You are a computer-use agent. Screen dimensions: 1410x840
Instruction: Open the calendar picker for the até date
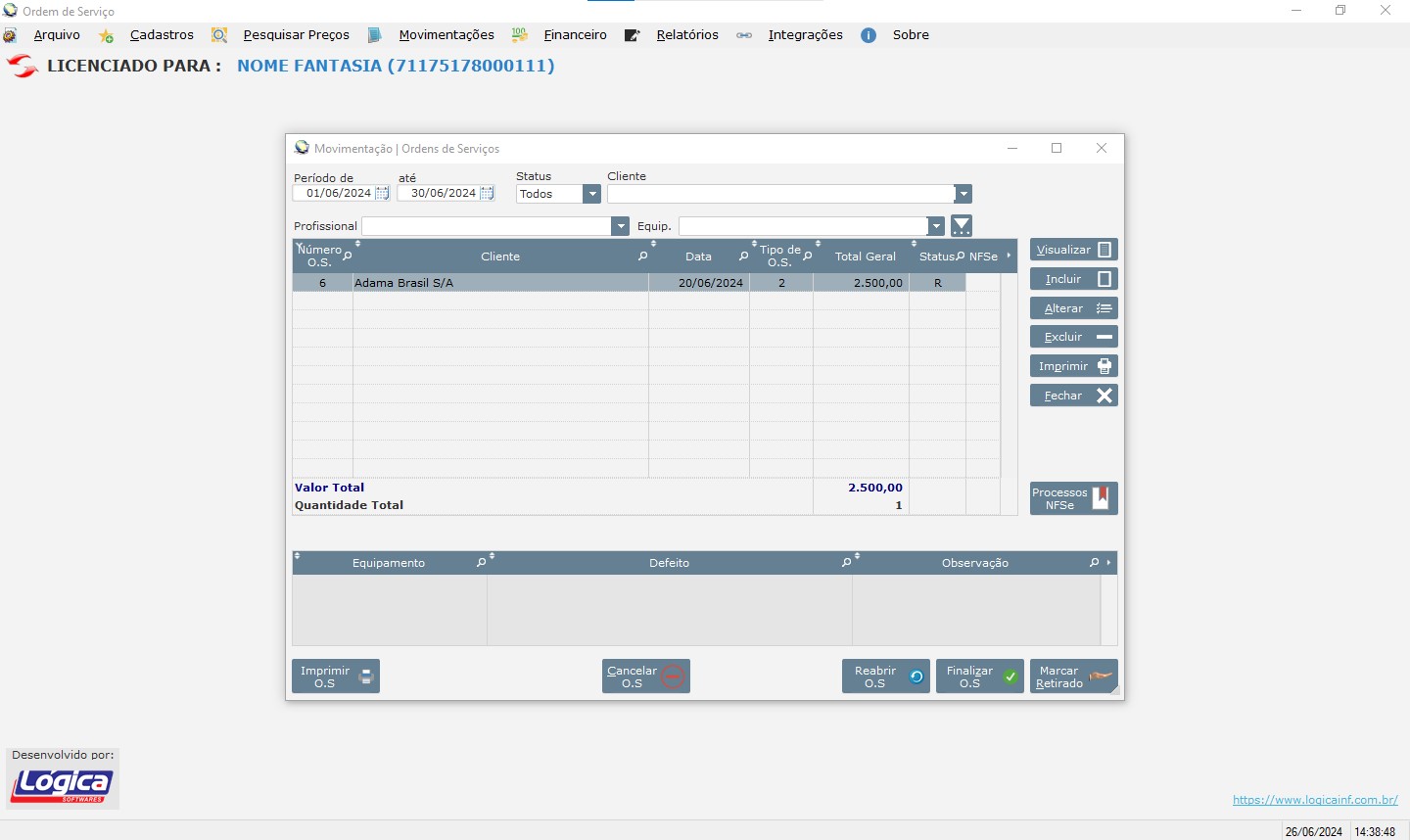pos(487,194)
